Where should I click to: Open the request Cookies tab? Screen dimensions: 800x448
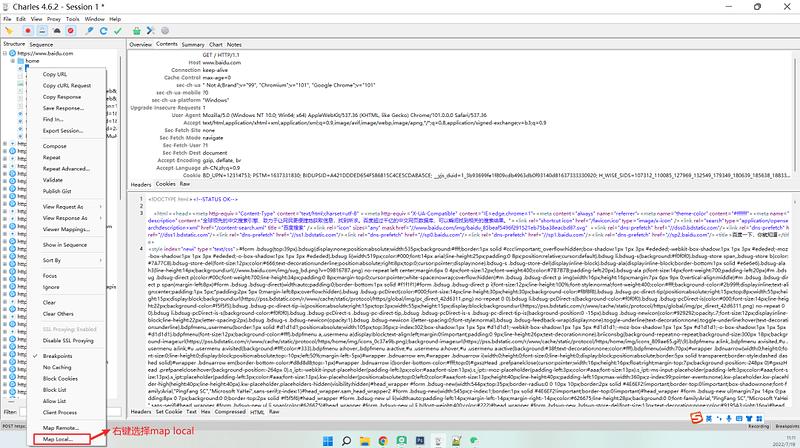pyautogui.click(x=165, y=184)
